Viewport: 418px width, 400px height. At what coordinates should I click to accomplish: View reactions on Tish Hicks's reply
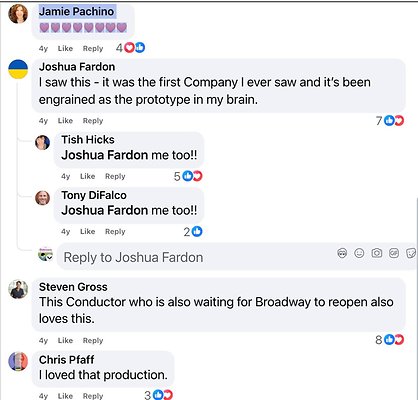pos(188,176)
